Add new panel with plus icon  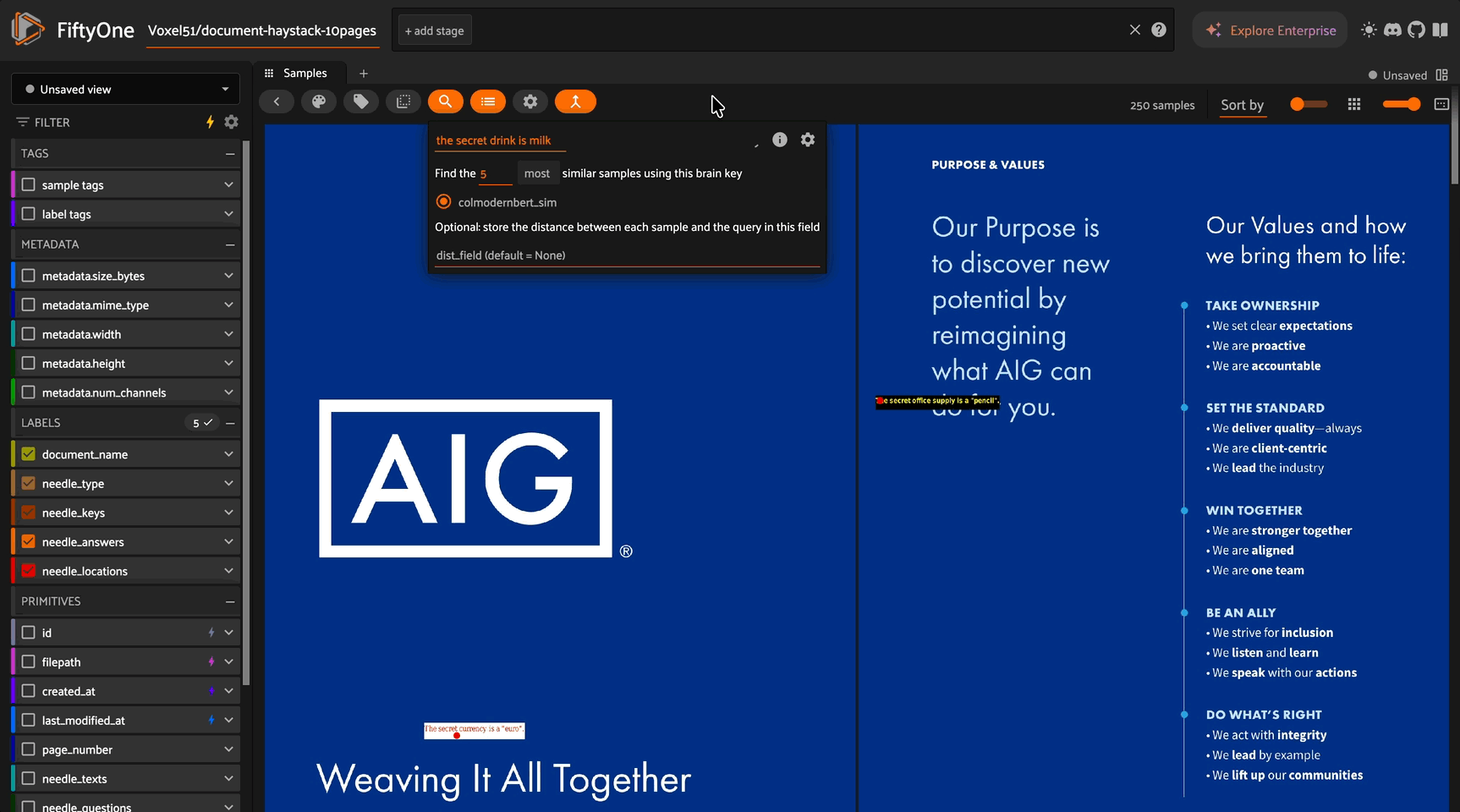pyautogui.click(x=364, y=74)
